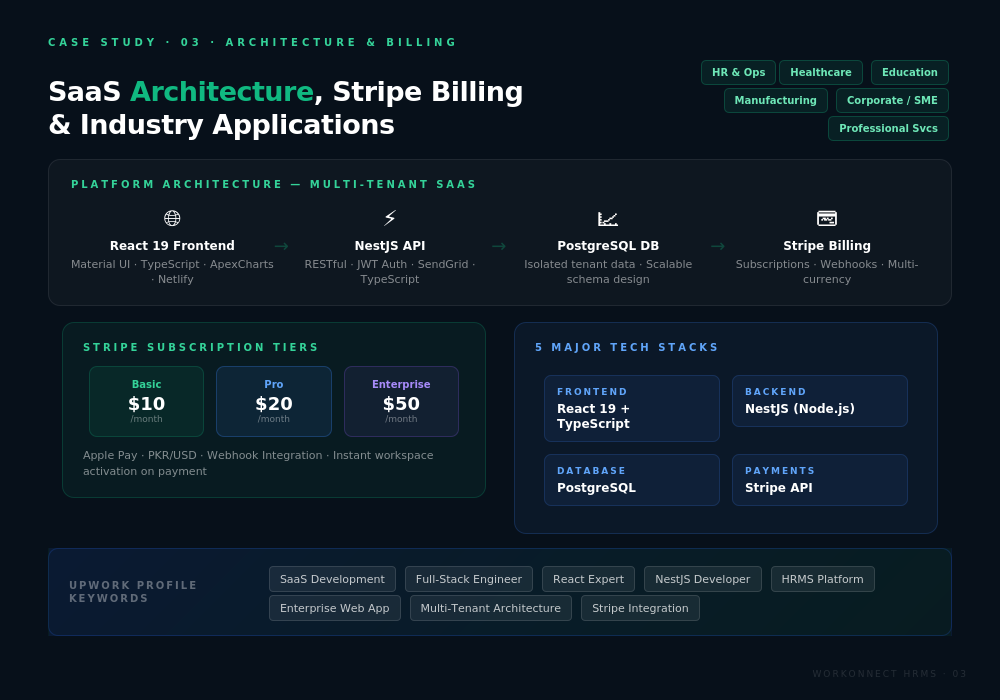The image size is (1000, 700).
Task: Click the card icon above Stripe Billing
Action: pyautogui.click(x=827, y=218)
